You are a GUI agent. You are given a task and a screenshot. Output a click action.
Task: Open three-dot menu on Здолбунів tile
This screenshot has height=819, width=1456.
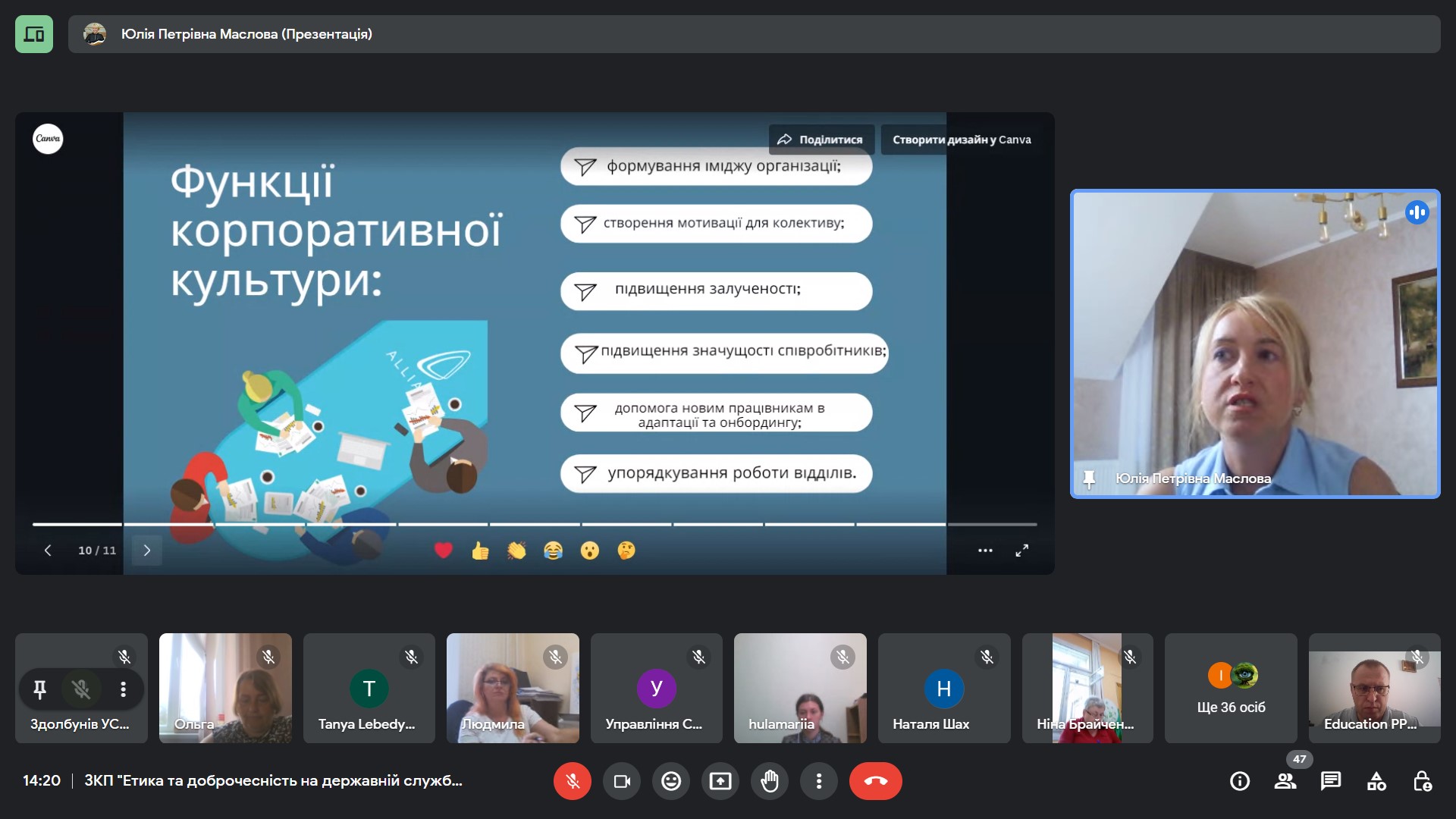123,689
